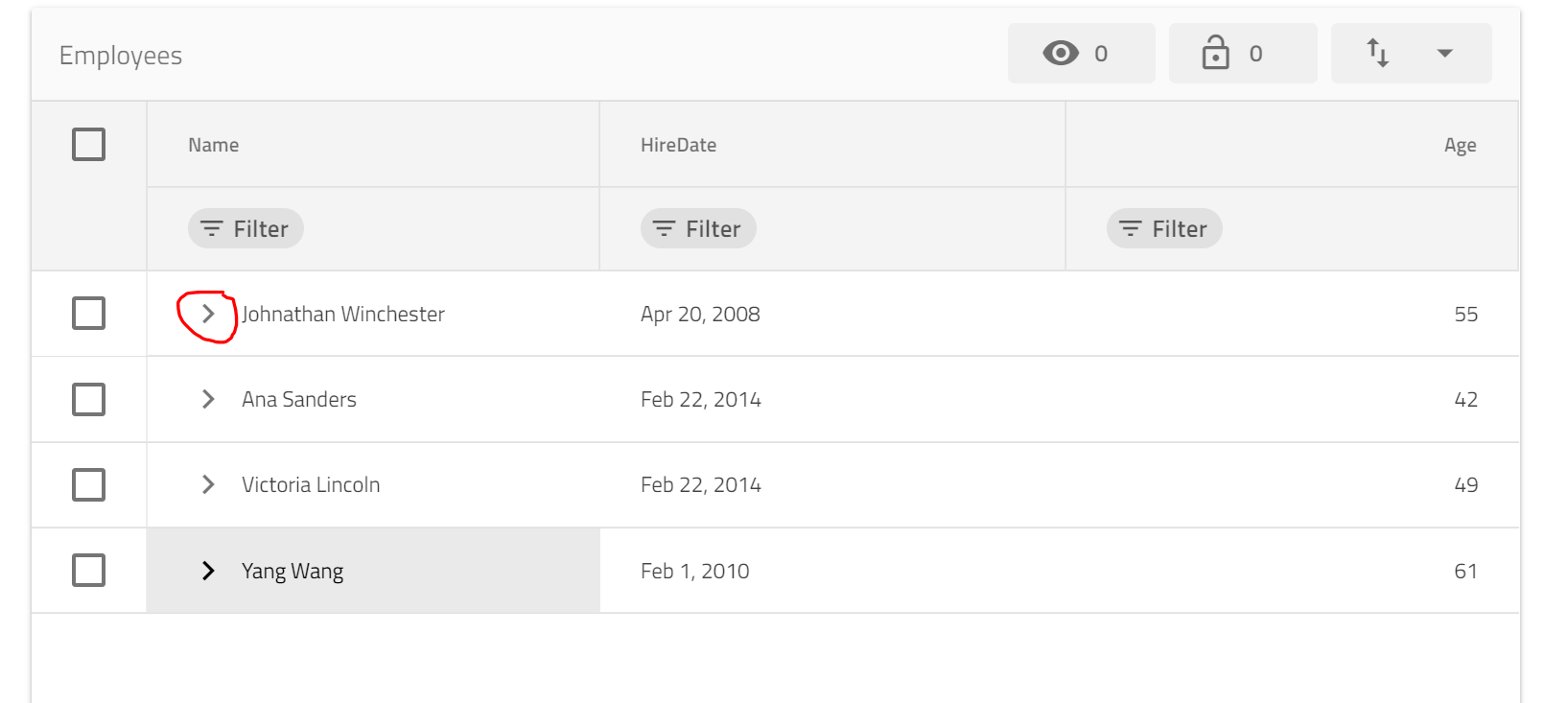Open the filter for the Name column

point(245,228)
